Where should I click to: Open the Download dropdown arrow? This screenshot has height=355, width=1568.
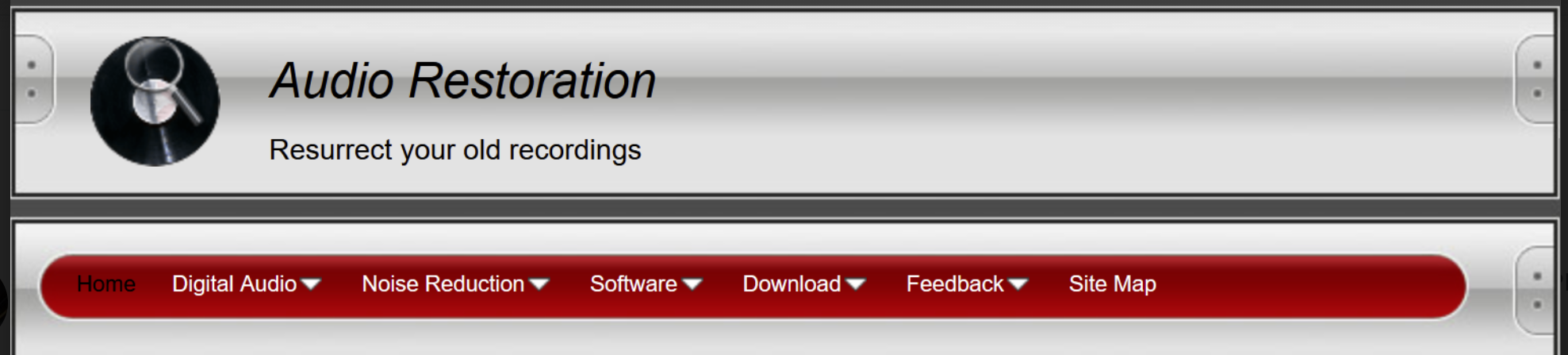coord(856,284)
